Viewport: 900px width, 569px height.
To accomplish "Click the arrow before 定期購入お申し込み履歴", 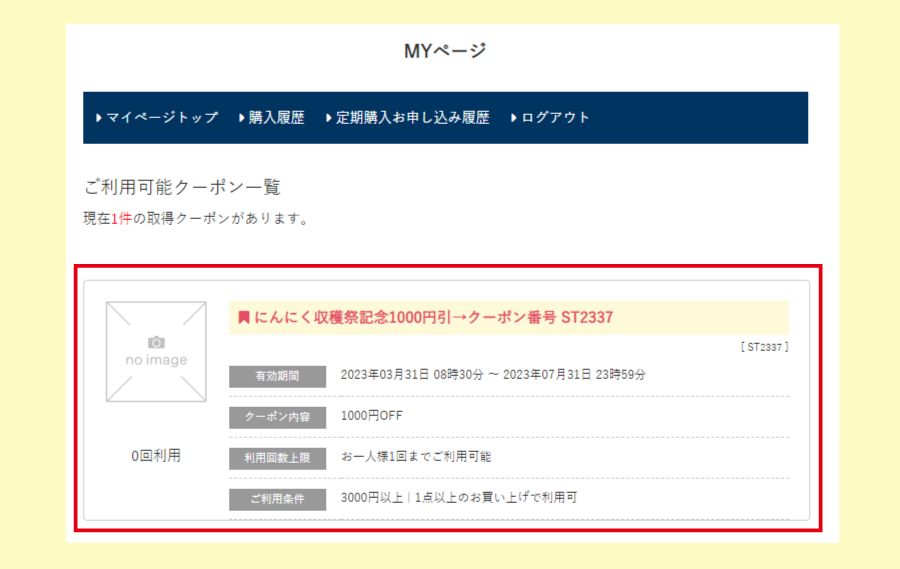I will point(328,118).
